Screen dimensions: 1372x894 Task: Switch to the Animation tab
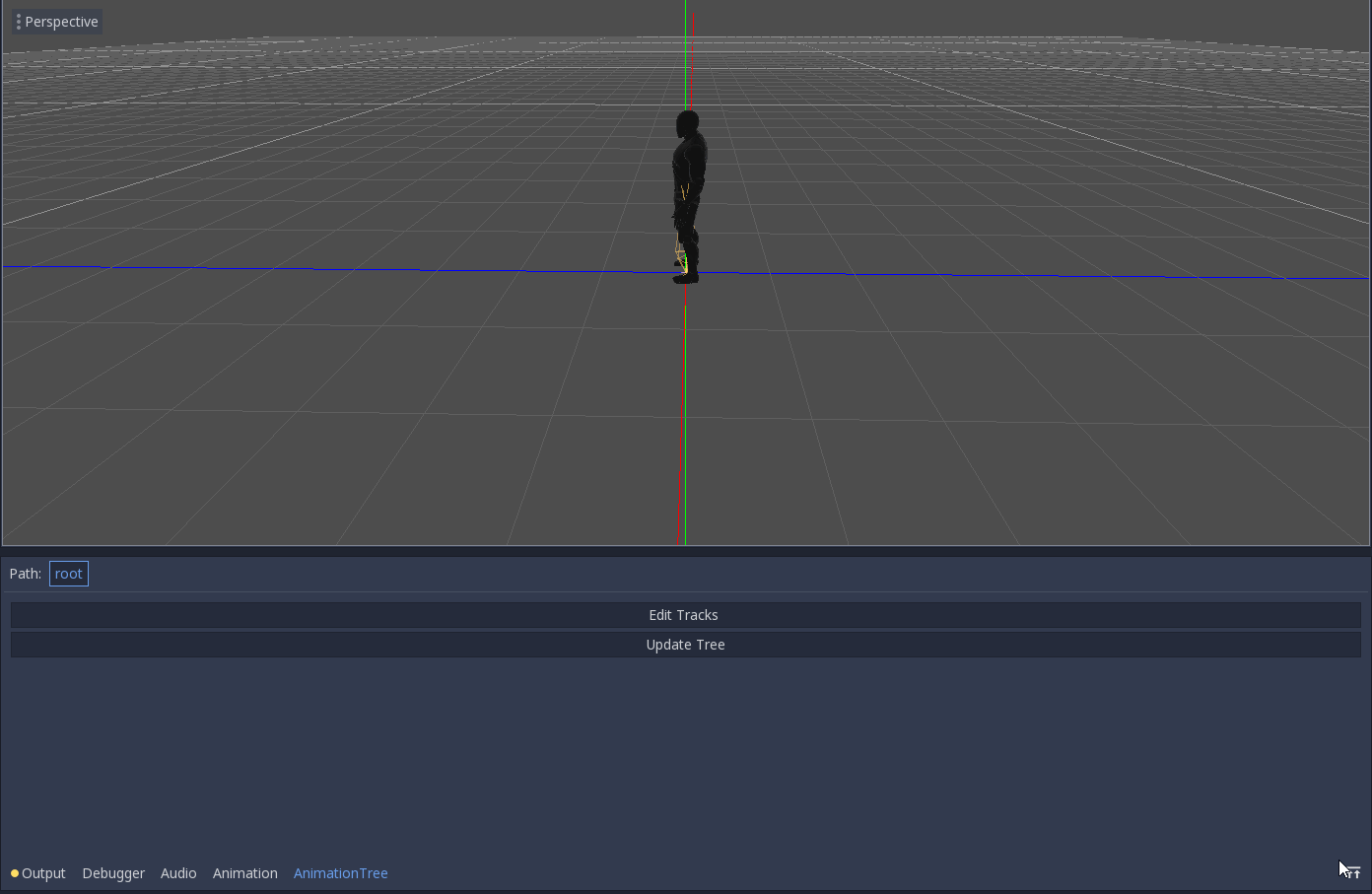[245, 873]
